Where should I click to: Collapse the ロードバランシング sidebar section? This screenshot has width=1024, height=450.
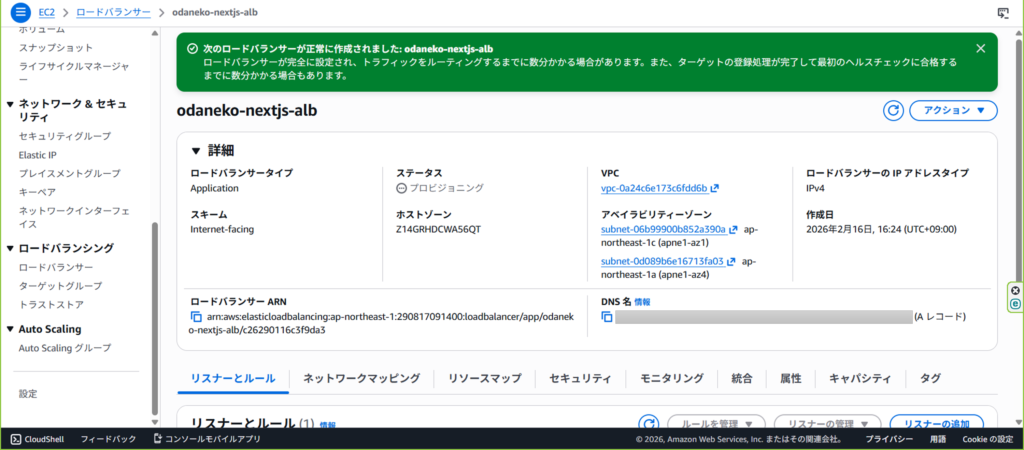pos(10,248)
